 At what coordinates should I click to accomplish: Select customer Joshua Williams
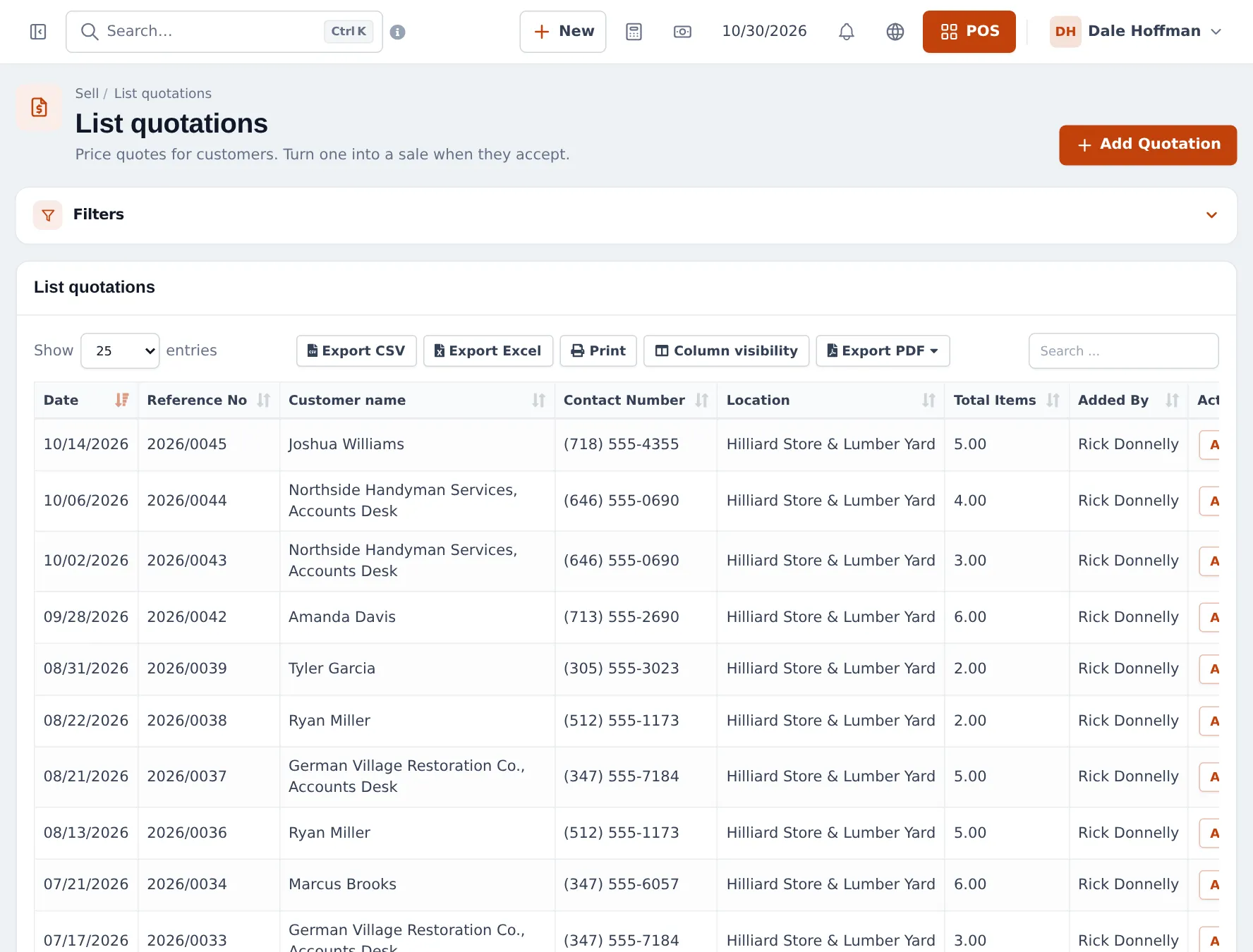click(346, 444)
